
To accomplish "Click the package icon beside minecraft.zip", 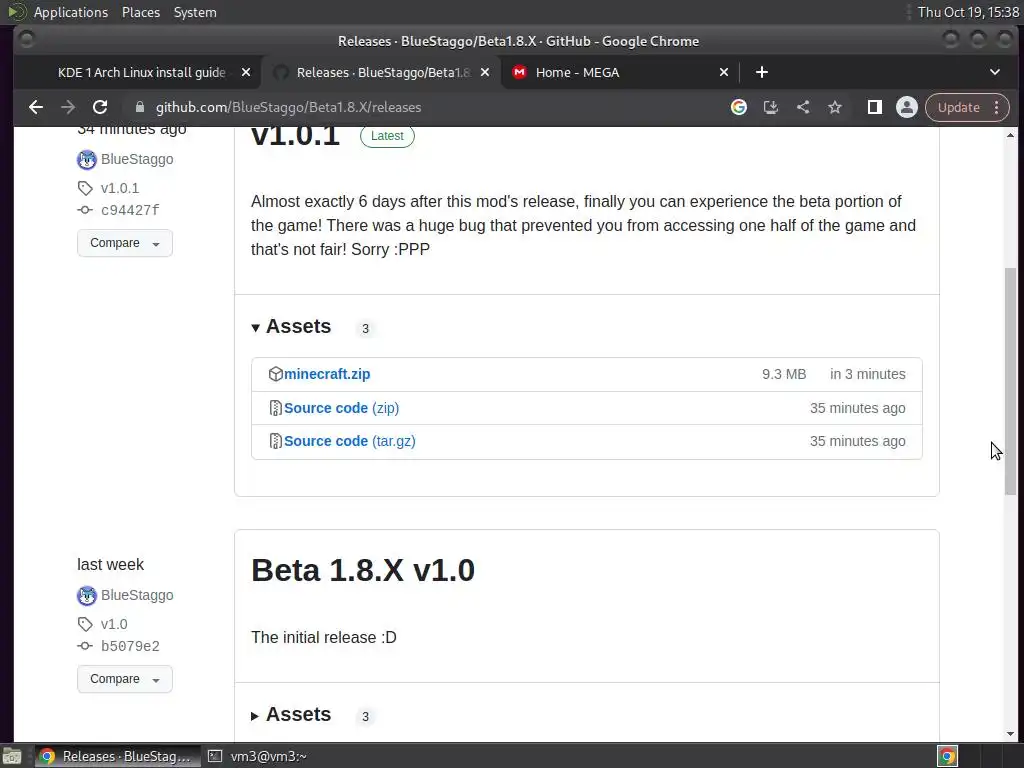I will click(x=276, y=374).
